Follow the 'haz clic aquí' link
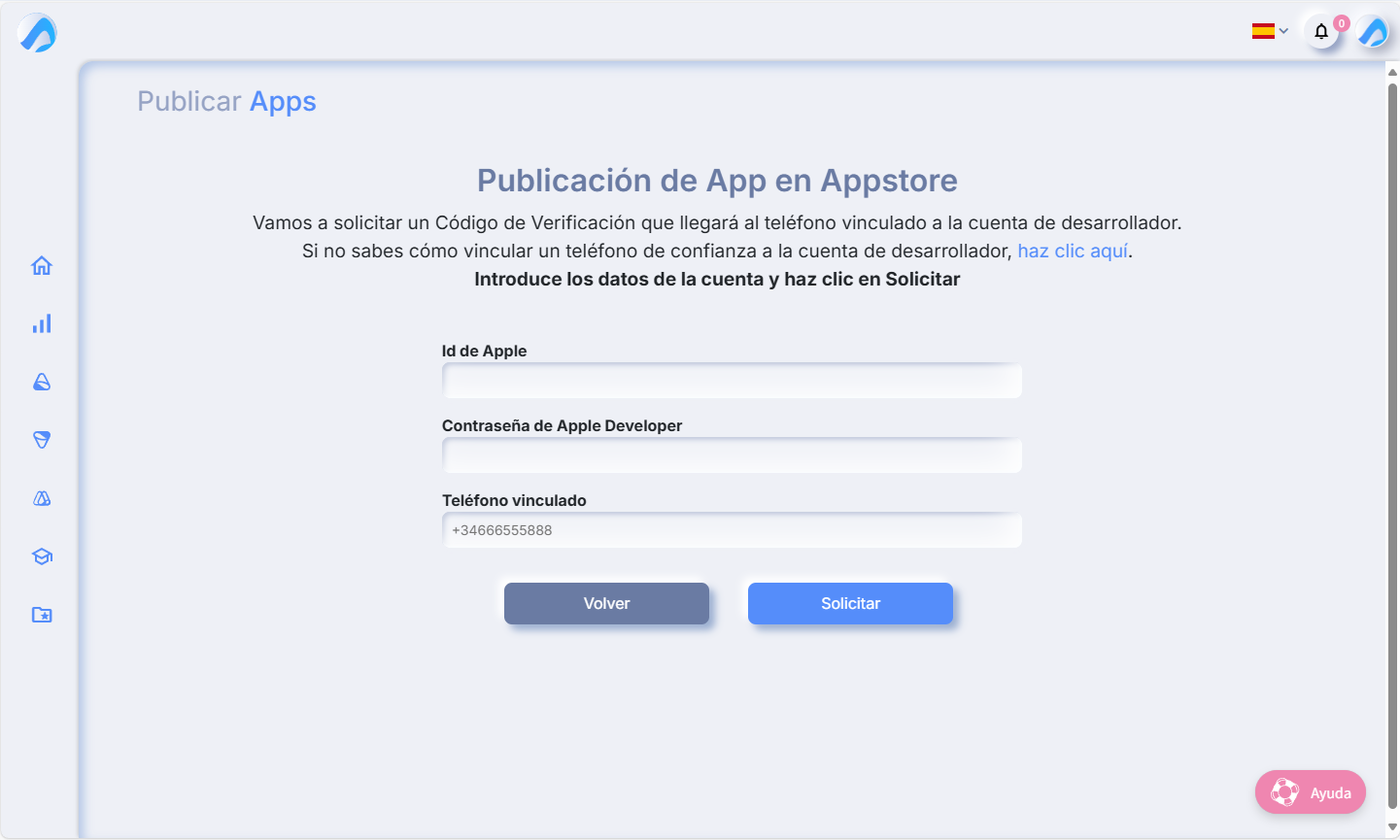This screenshot has height=840, width=1400. coord(1073,251)
